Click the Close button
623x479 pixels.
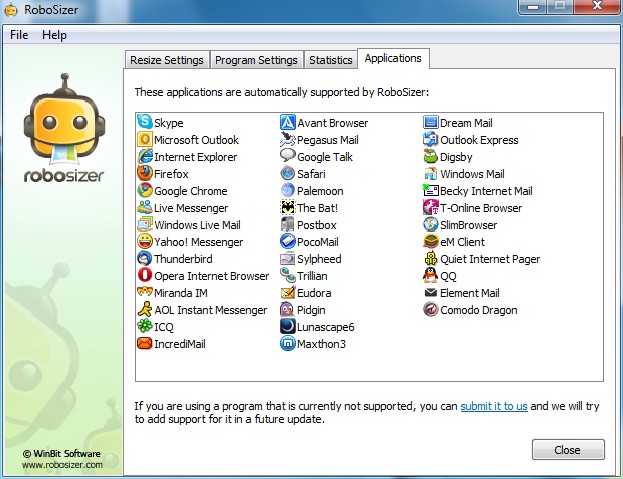tap(568, 450)
